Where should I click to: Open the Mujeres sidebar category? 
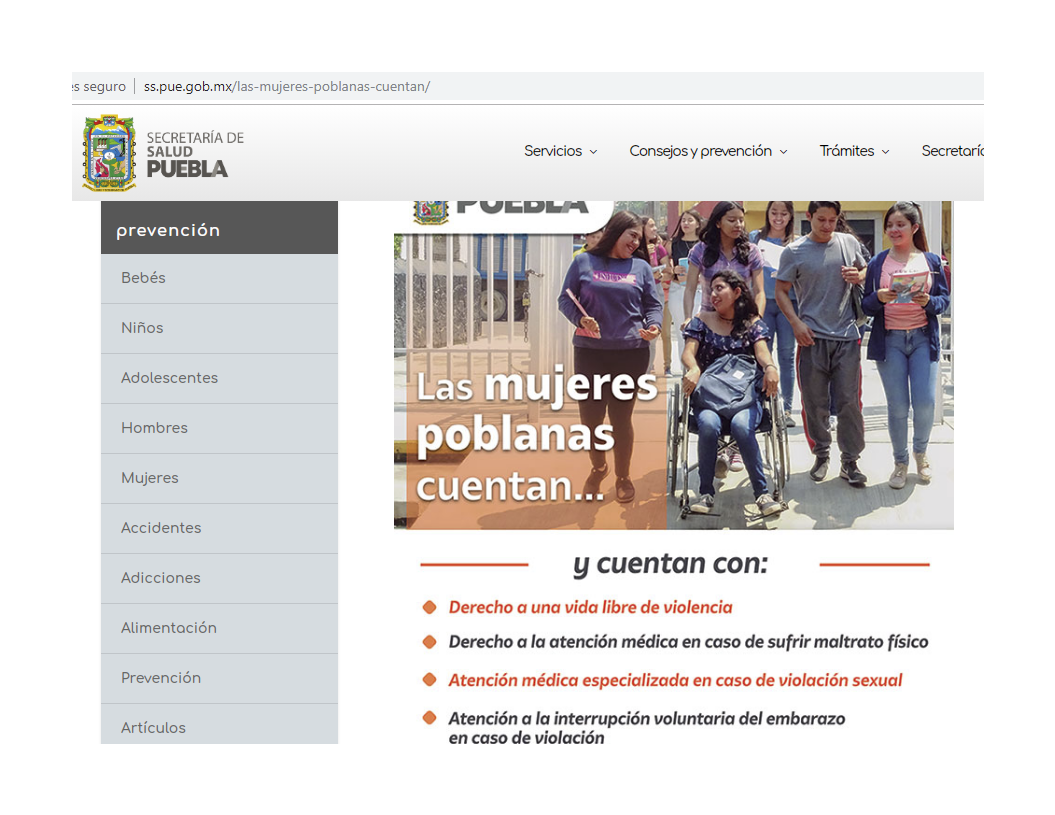point(150,478)
